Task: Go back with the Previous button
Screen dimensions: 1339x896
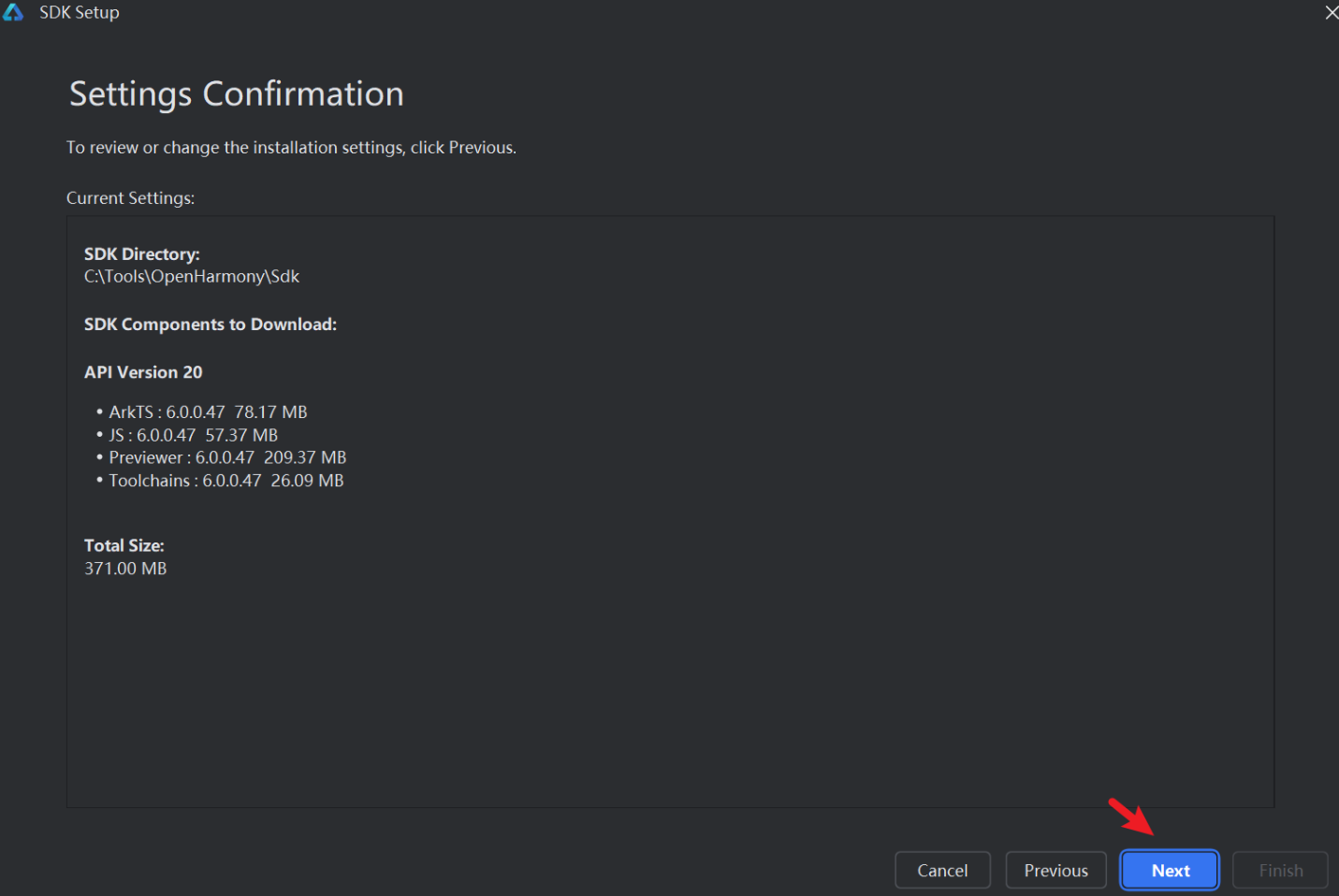Action: 1055,871
